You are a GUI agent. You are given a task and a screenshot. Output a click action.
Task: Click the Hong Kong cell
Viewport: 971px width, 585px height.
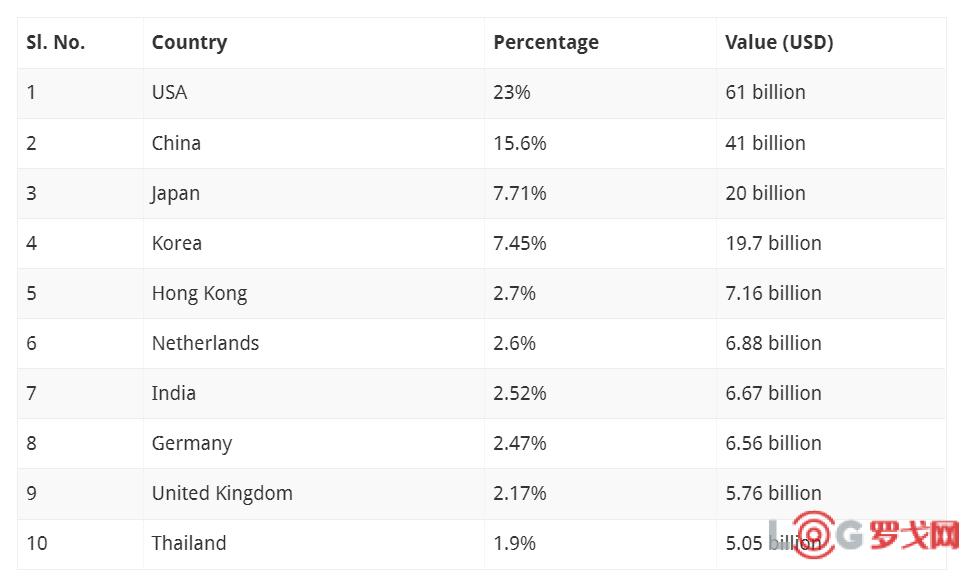(x=199, y=293)
